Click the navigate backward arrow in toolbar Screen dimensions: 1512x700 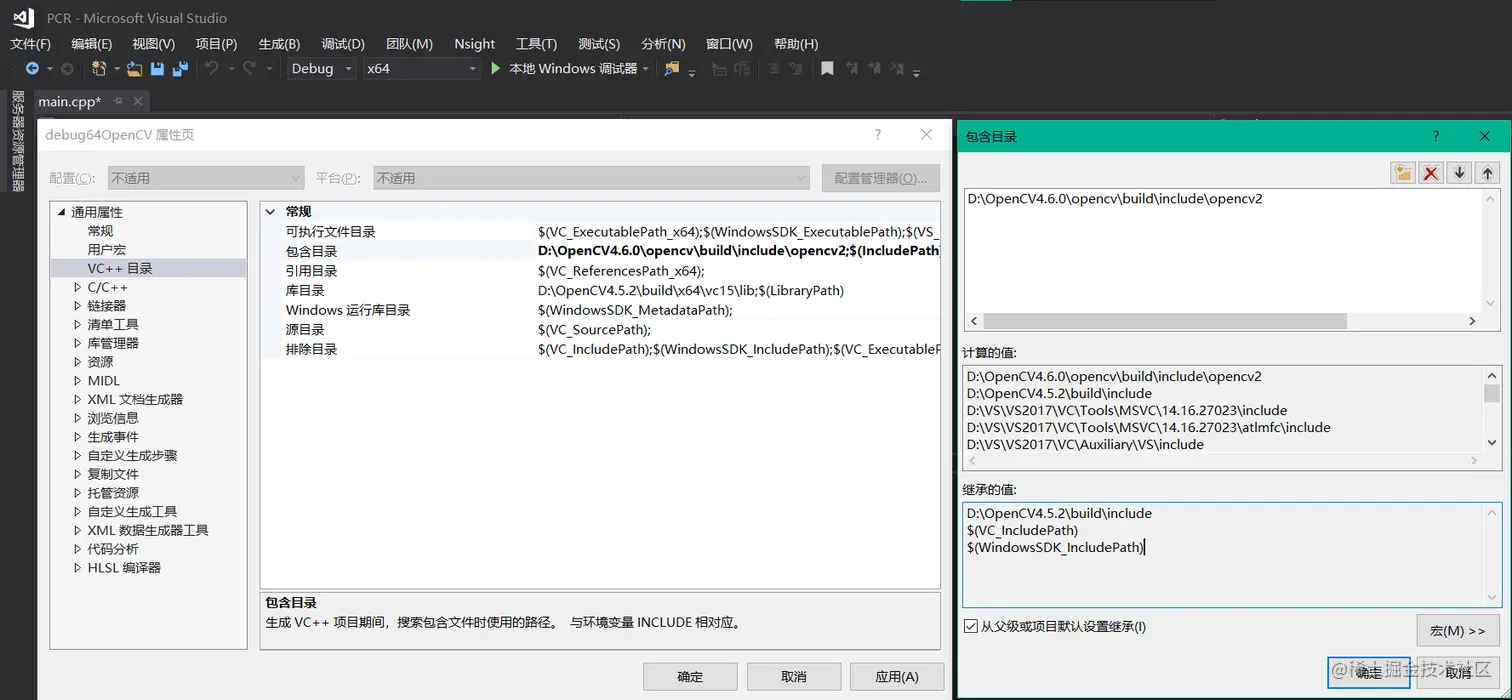click(32, 68)
